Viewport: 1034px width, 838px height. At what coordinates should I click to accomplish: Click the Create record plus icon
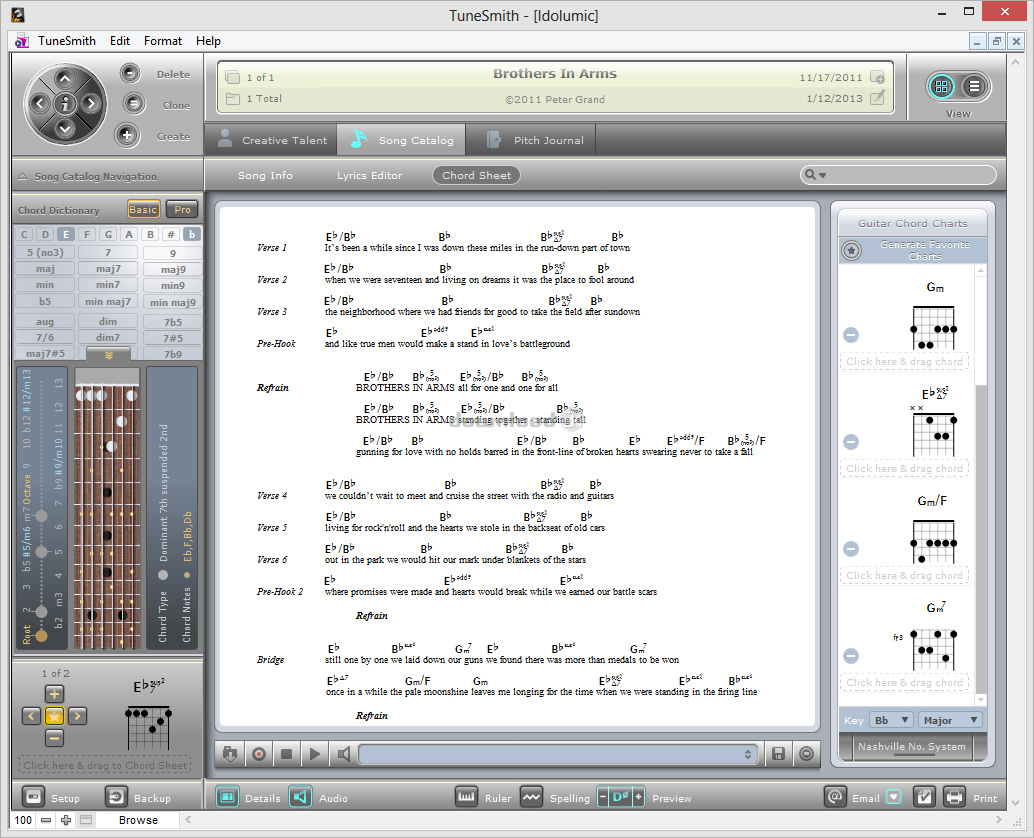pos(127,135)
